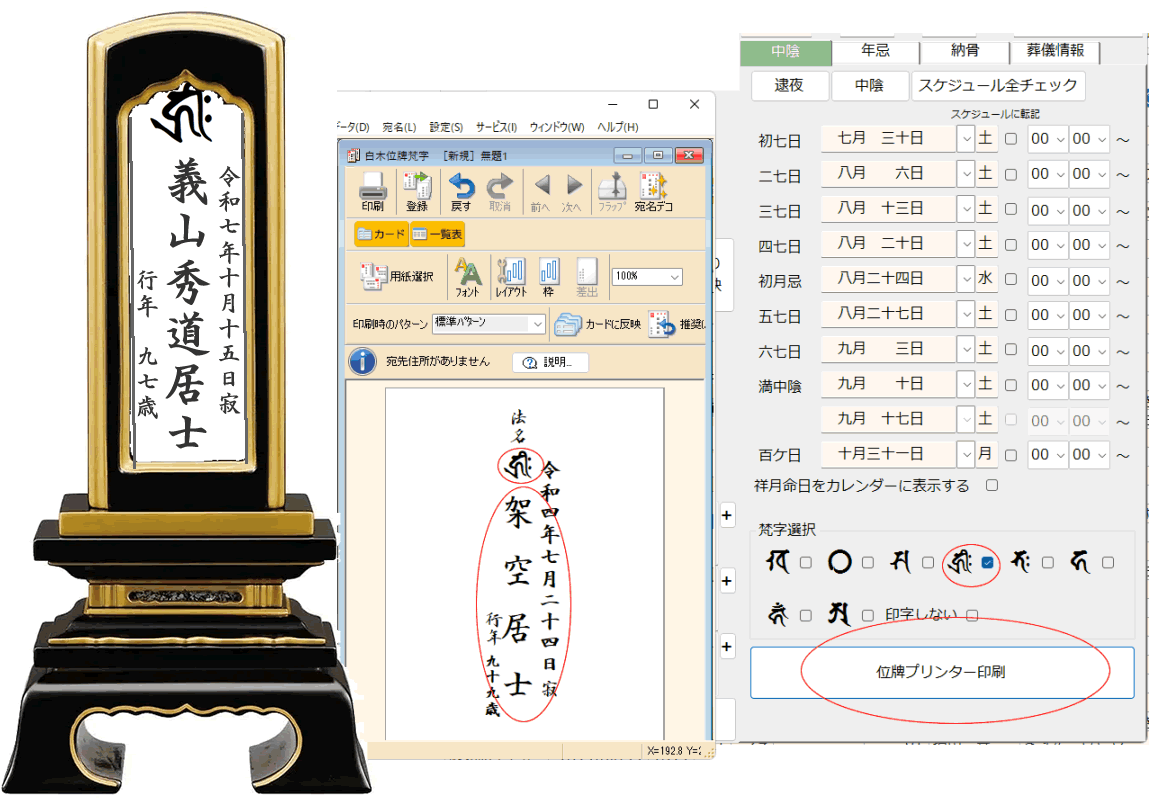
Task: Open the 設定(S) menu
Action: pos(446,127)
